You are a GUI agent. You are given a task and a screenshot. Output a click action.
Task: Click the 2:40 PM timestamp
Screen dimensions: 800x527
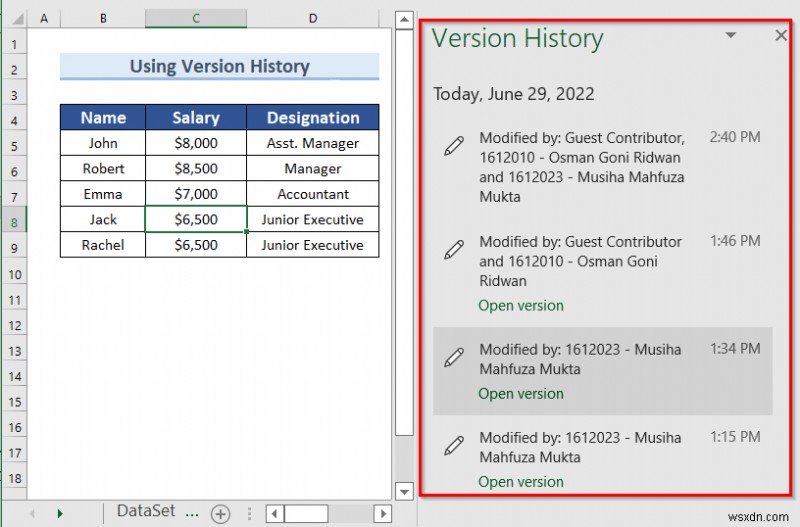(735, 137)
